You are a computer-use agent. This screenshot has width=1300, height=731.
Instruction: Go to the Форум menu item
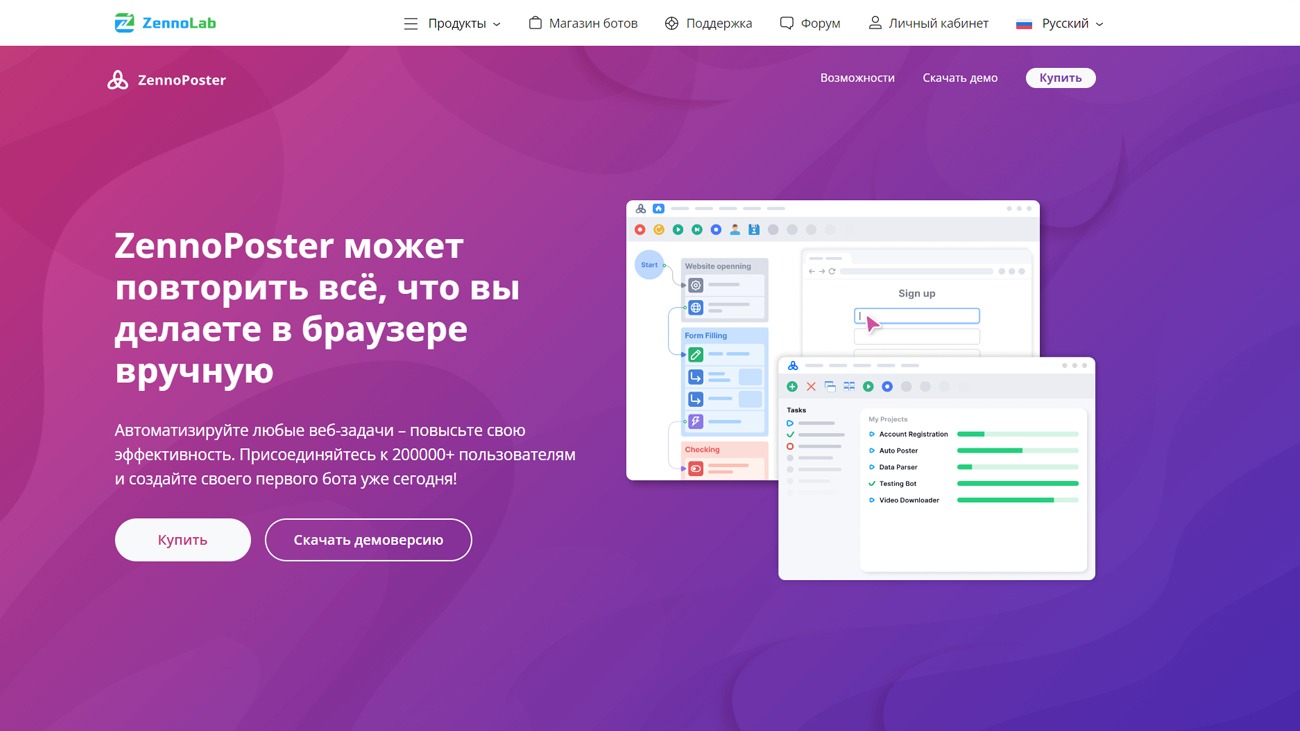810,22
